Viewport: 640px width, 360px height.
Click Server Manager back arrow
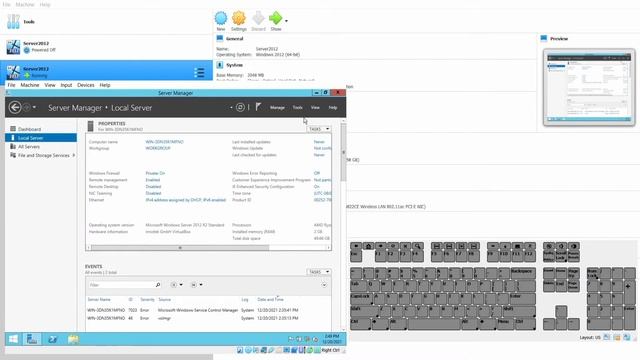[x=15, y=107]
